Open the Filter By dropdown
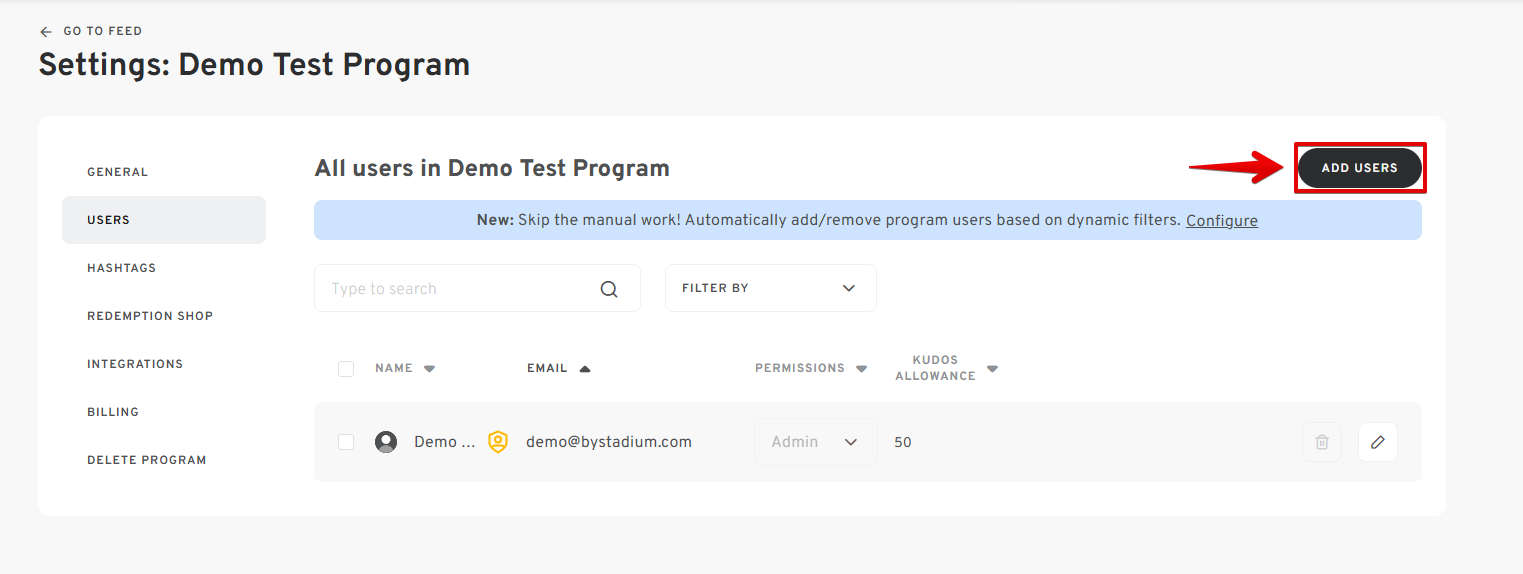 pyautogui.click(x=770, y=288)
